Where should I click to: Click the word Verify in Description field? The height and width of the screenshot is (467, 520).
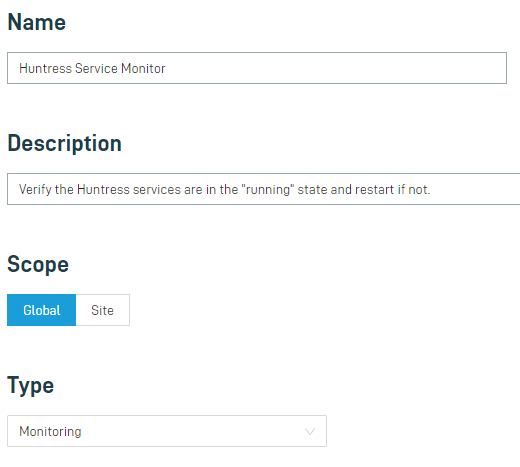point(35,189)
